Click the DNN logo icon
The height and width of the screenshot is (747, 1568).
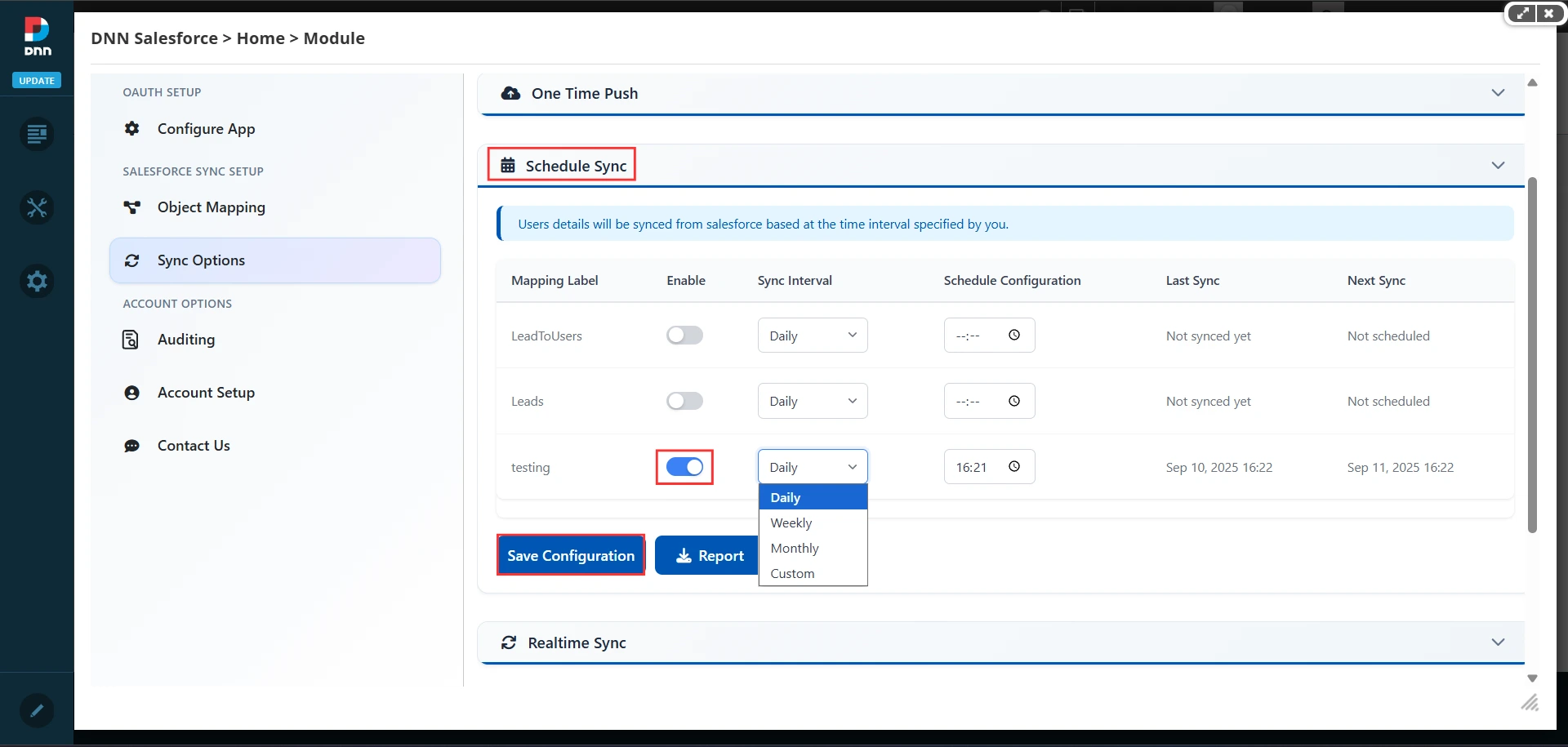37,36
